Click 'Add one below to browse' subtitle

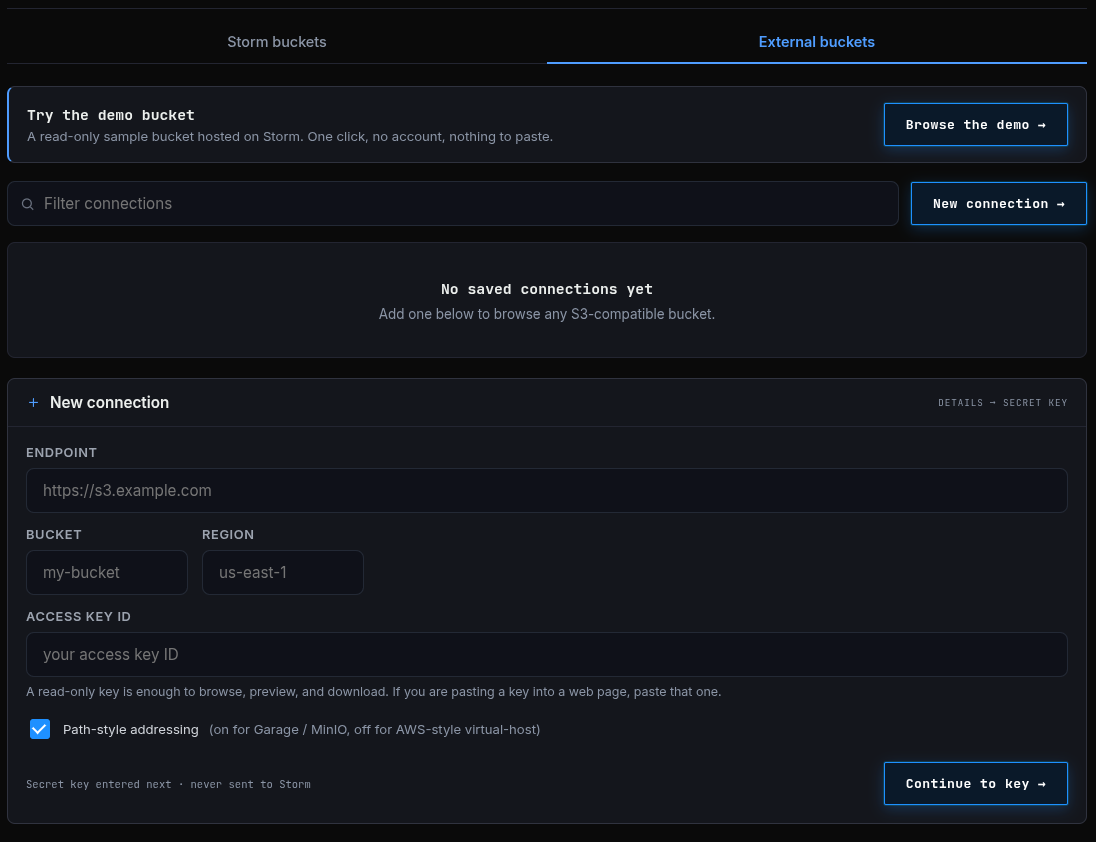(547, 314)
